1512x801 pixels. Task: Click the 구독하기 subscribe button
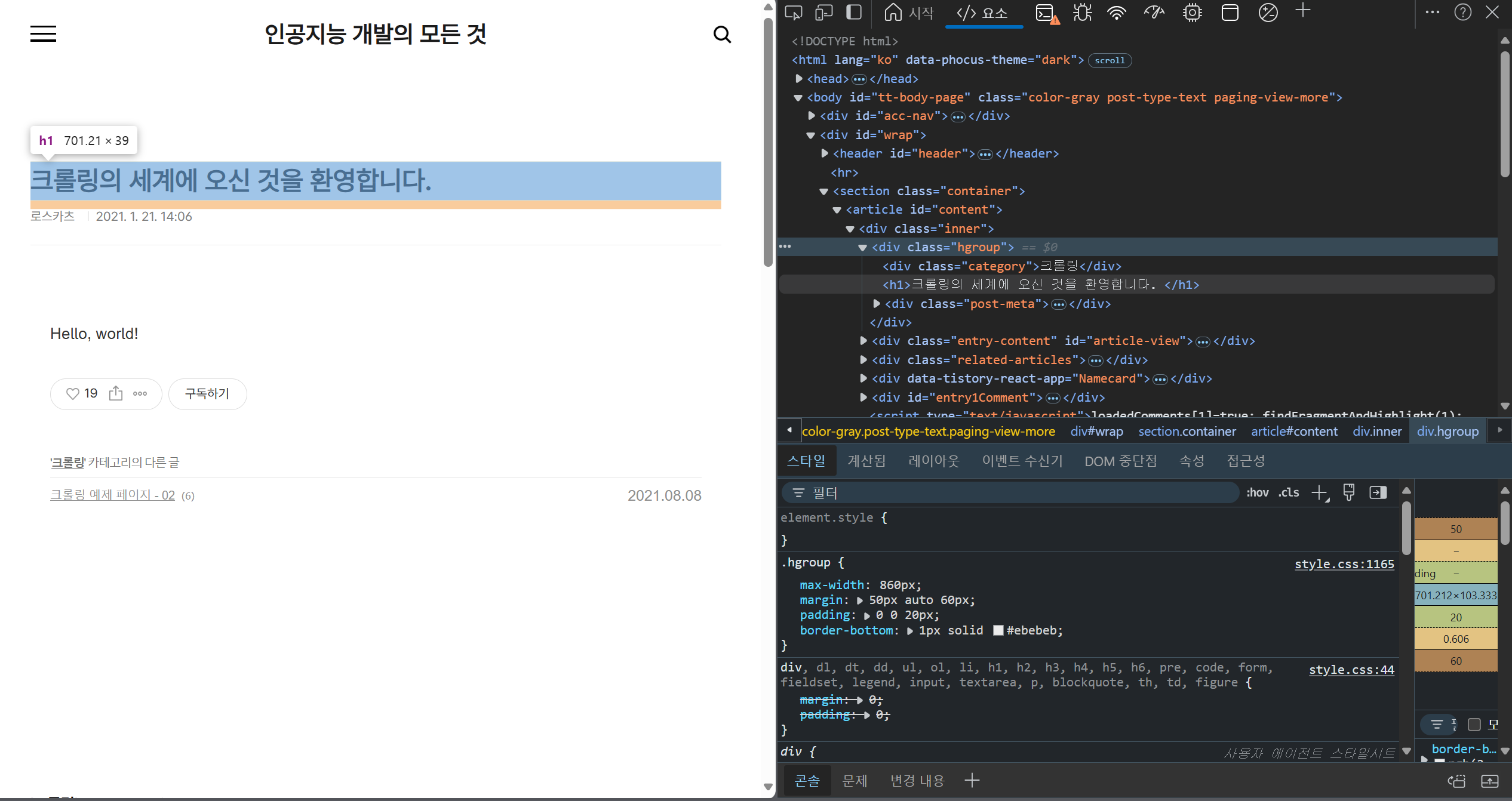[207, 394]
